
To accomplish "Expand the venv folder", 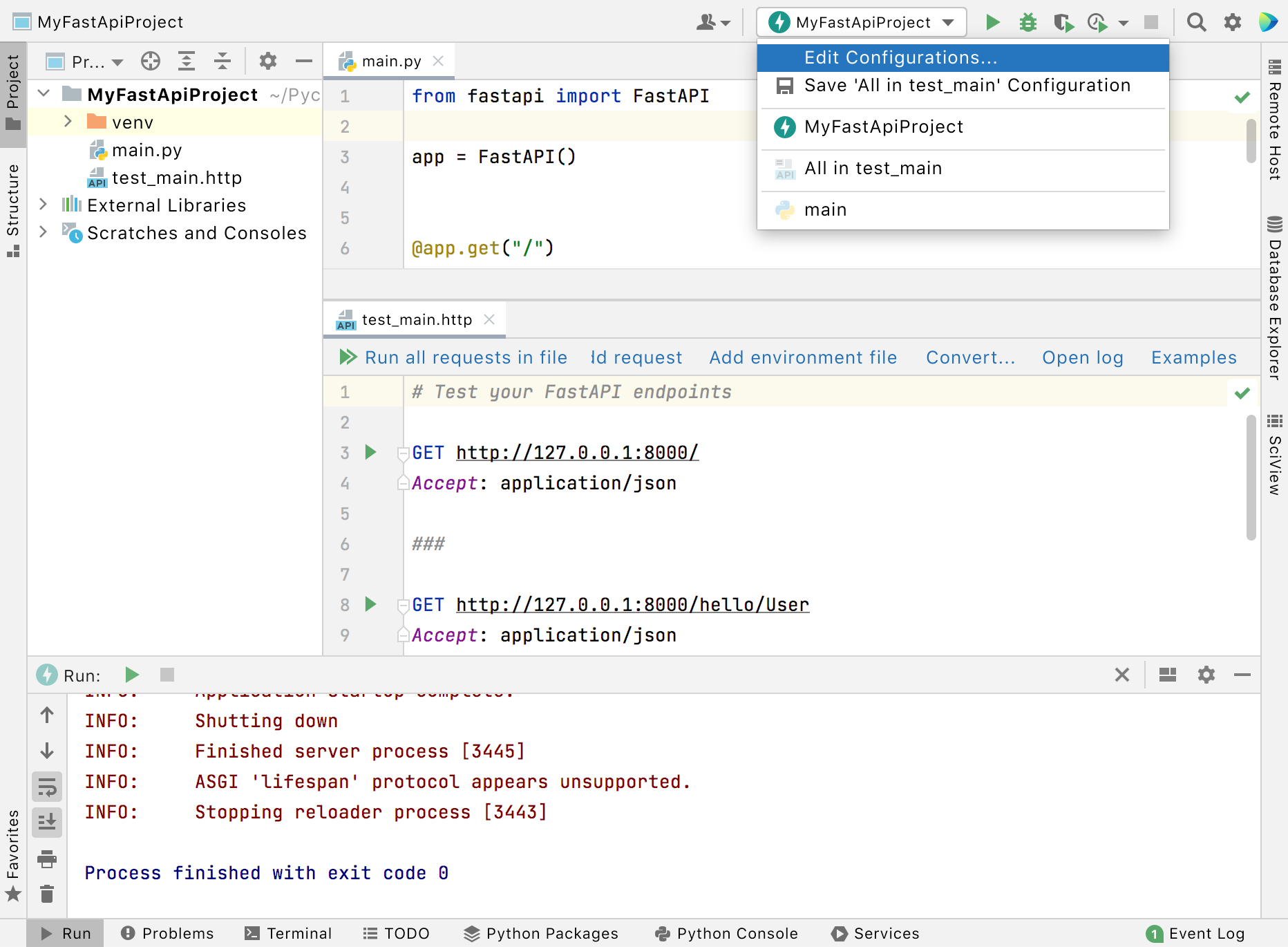I will click(x=68, y=122).
